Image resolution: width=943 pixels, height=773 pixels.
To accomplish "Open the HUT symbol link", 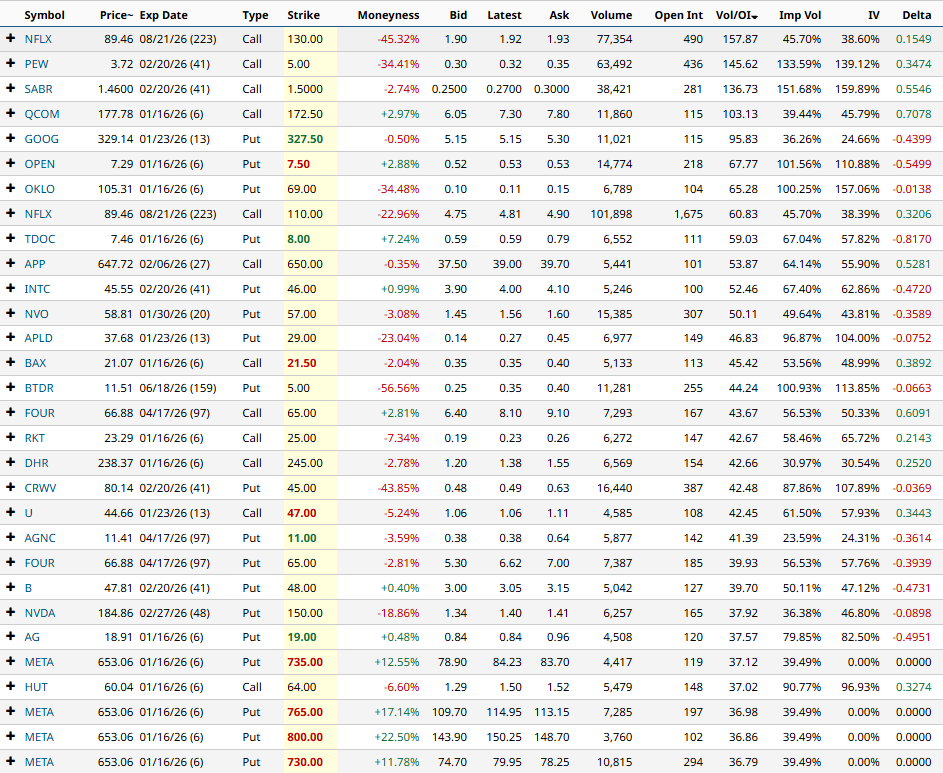I will pyautogui.click(x=36, y=687).
